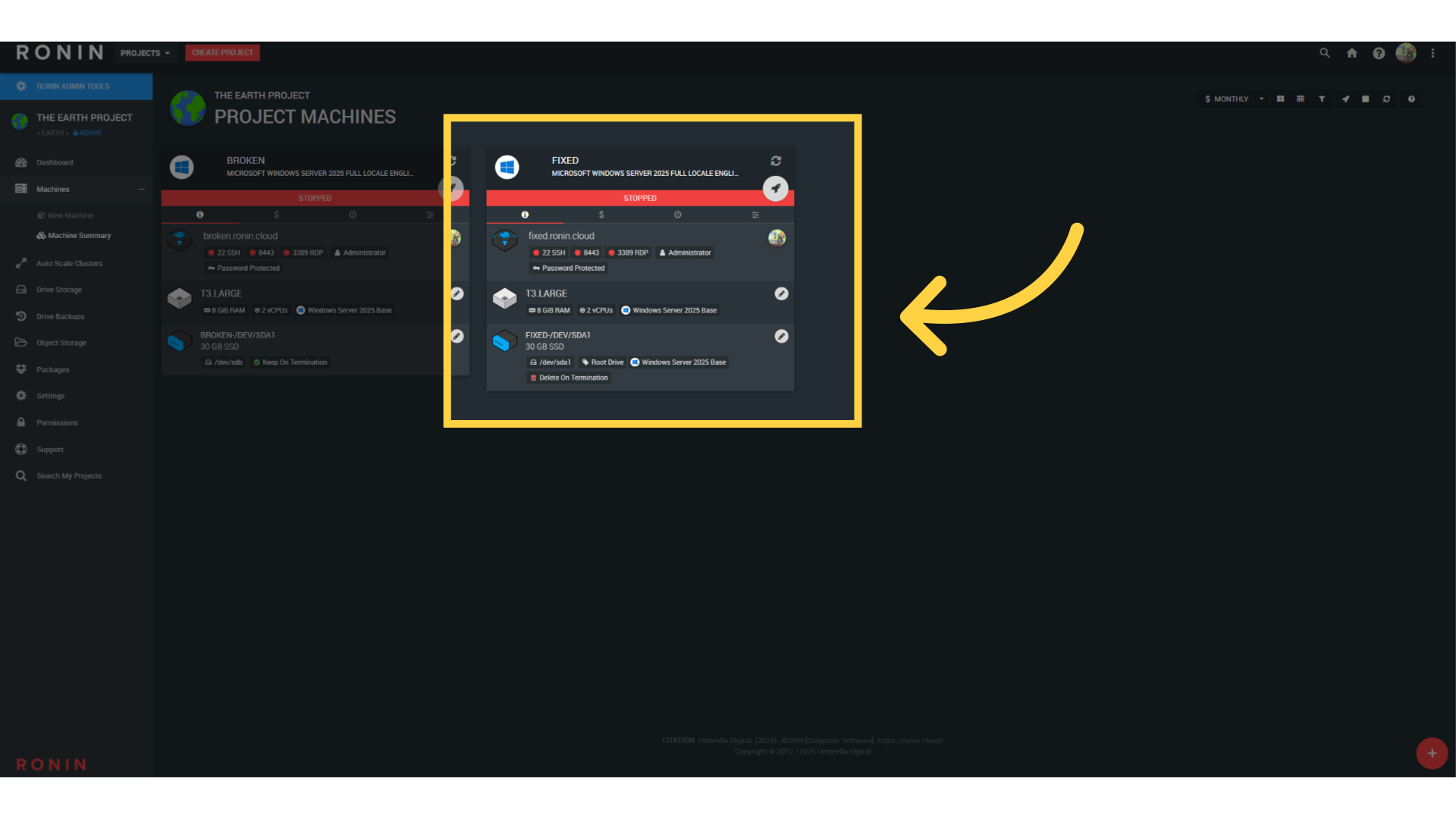The height and width of the screenshot is (819, 1456).
Task: Click stop-all square icon in toolbar
Action: tap(1365, 99)
